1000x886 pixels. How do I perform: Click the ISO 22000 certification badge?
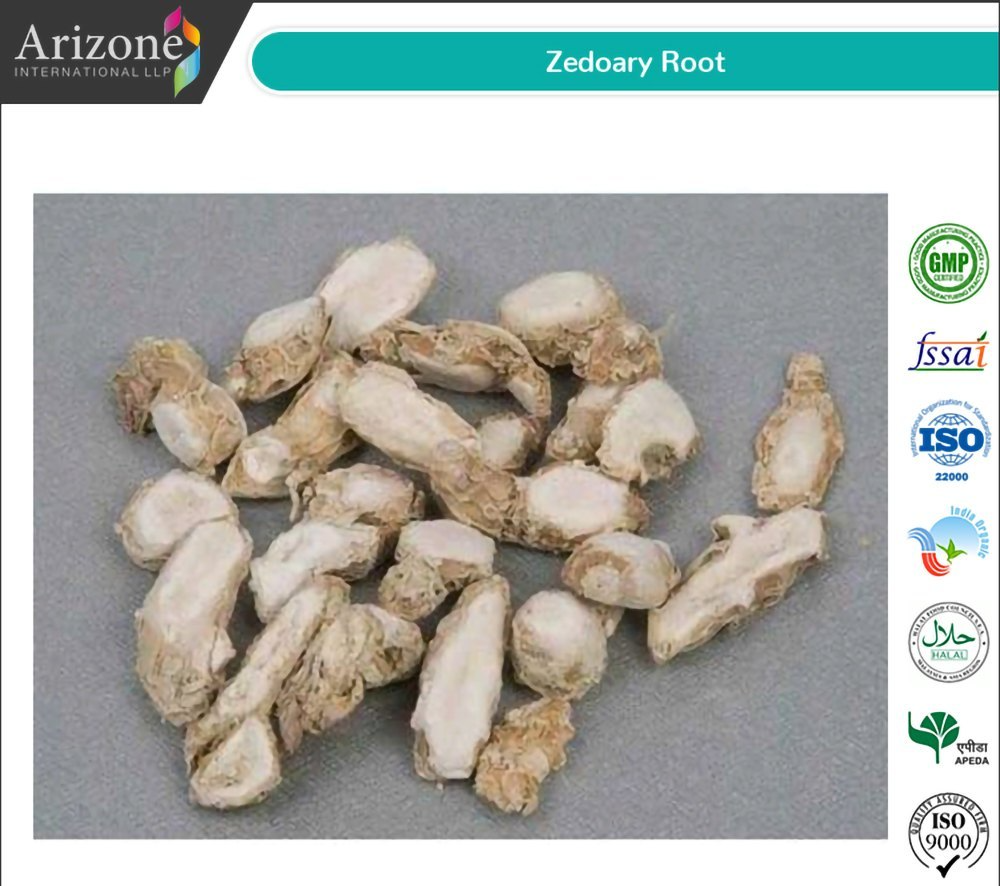[950, 440]
